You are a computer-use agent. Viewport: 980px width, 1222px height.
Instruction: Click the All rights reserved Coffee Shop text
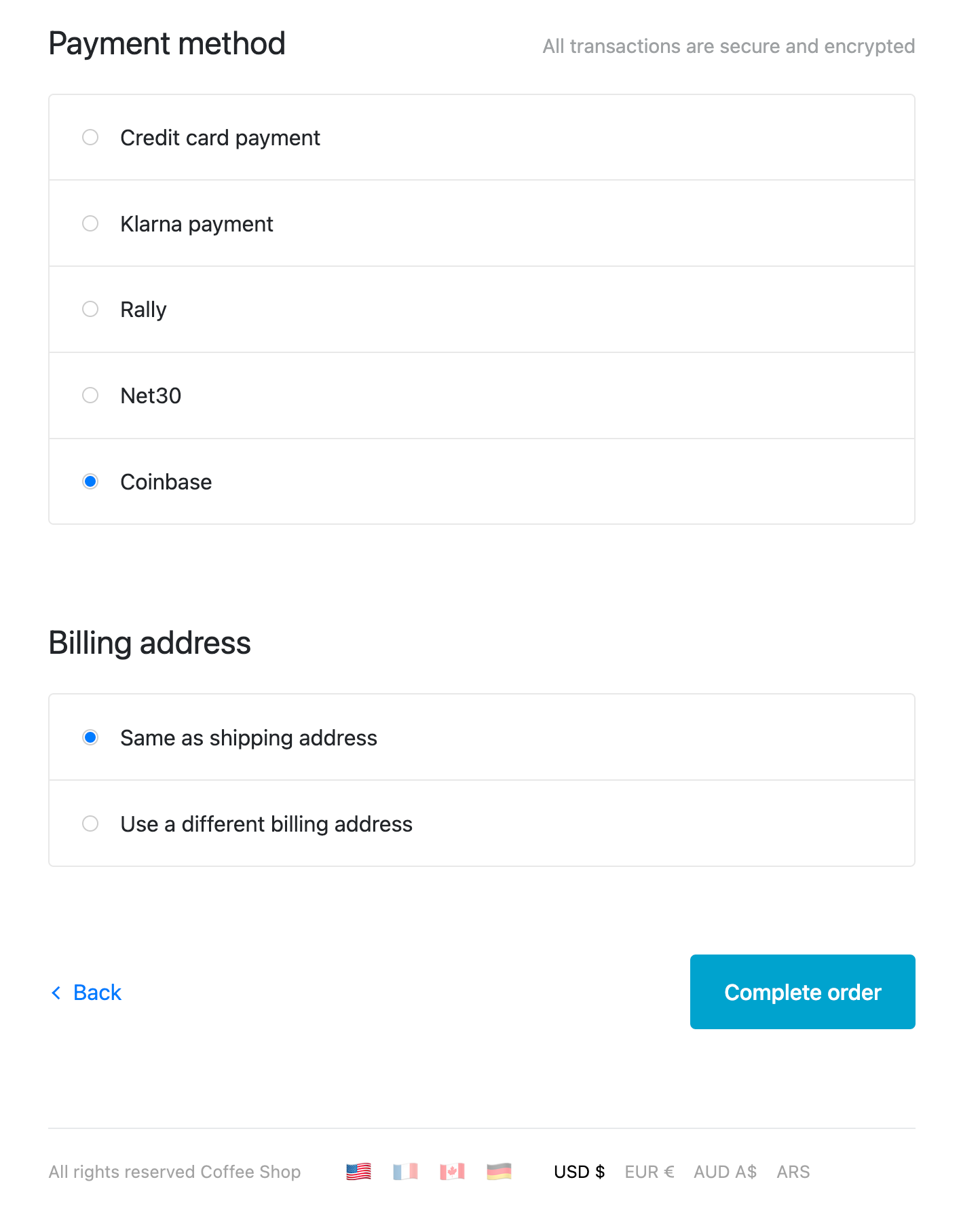coord(175,1172)
